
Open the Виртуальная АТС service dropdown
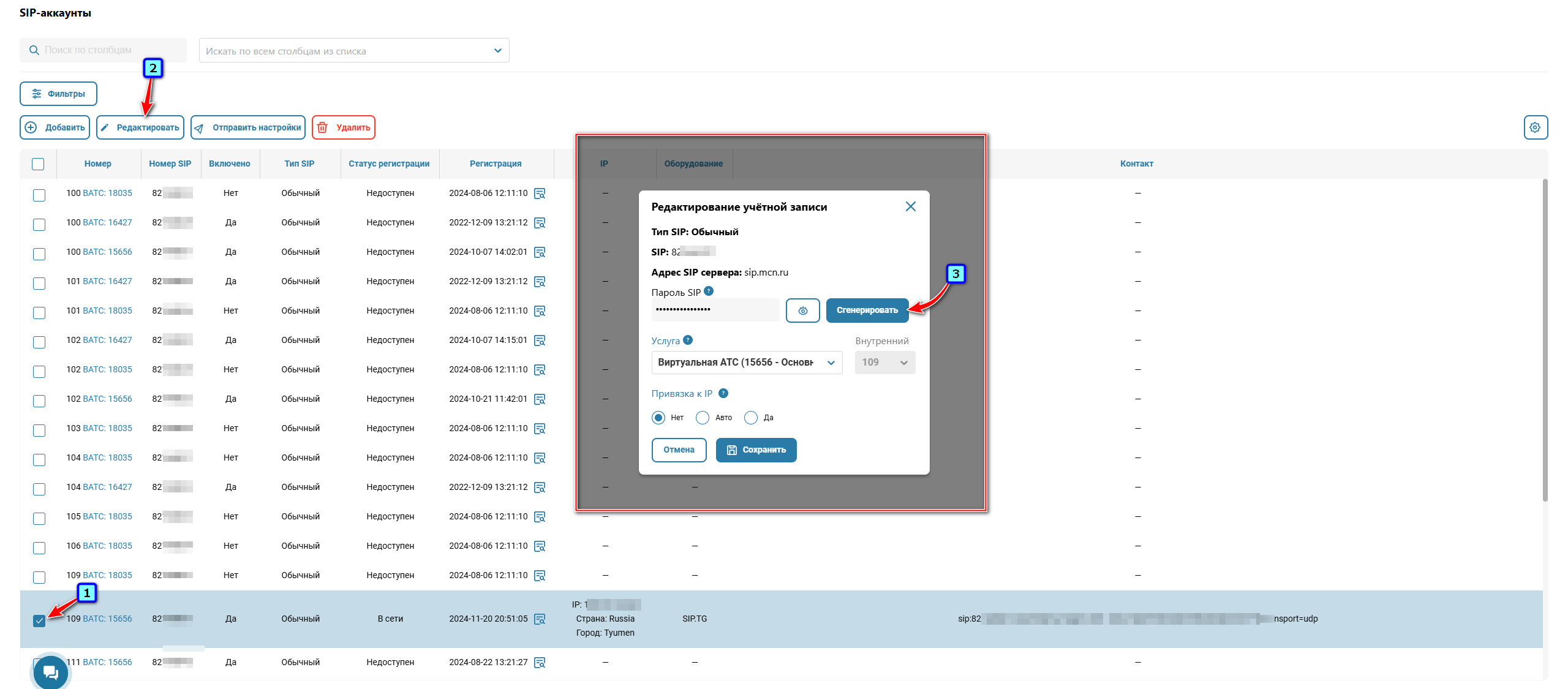point(746,363)
